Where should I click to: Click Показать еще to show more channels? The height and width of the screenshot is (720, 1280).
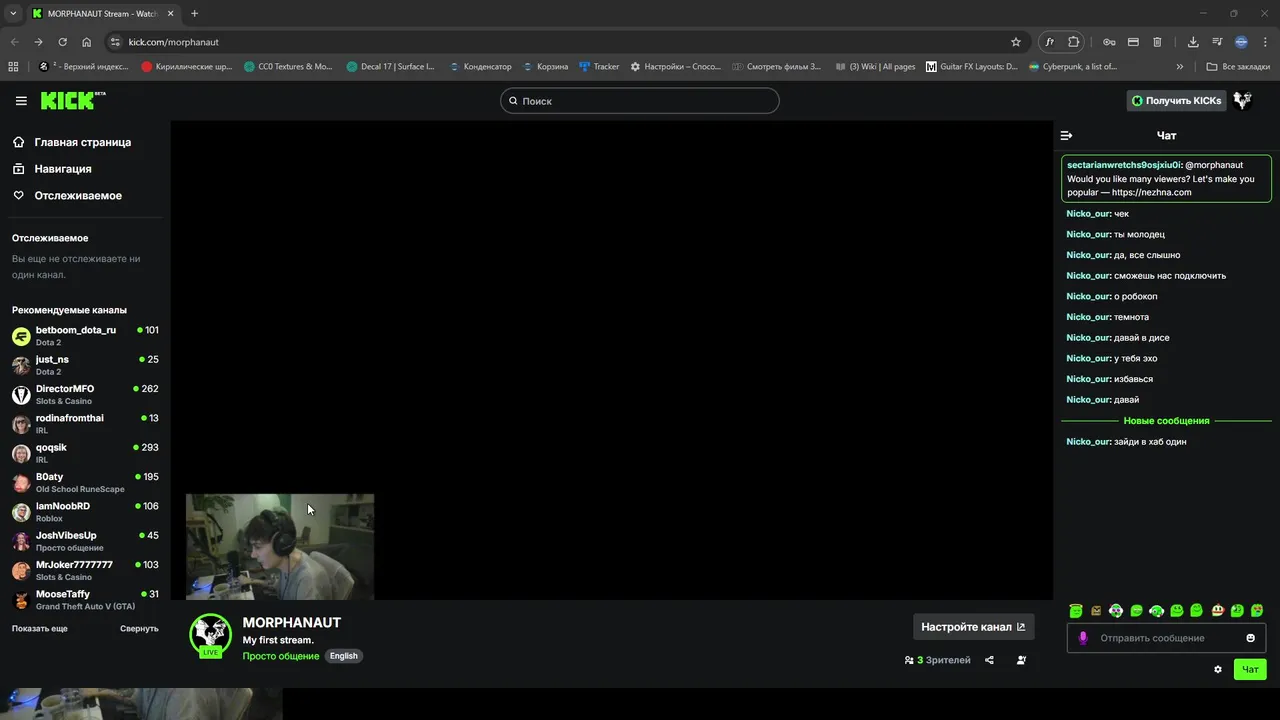(x=40, y=629)
